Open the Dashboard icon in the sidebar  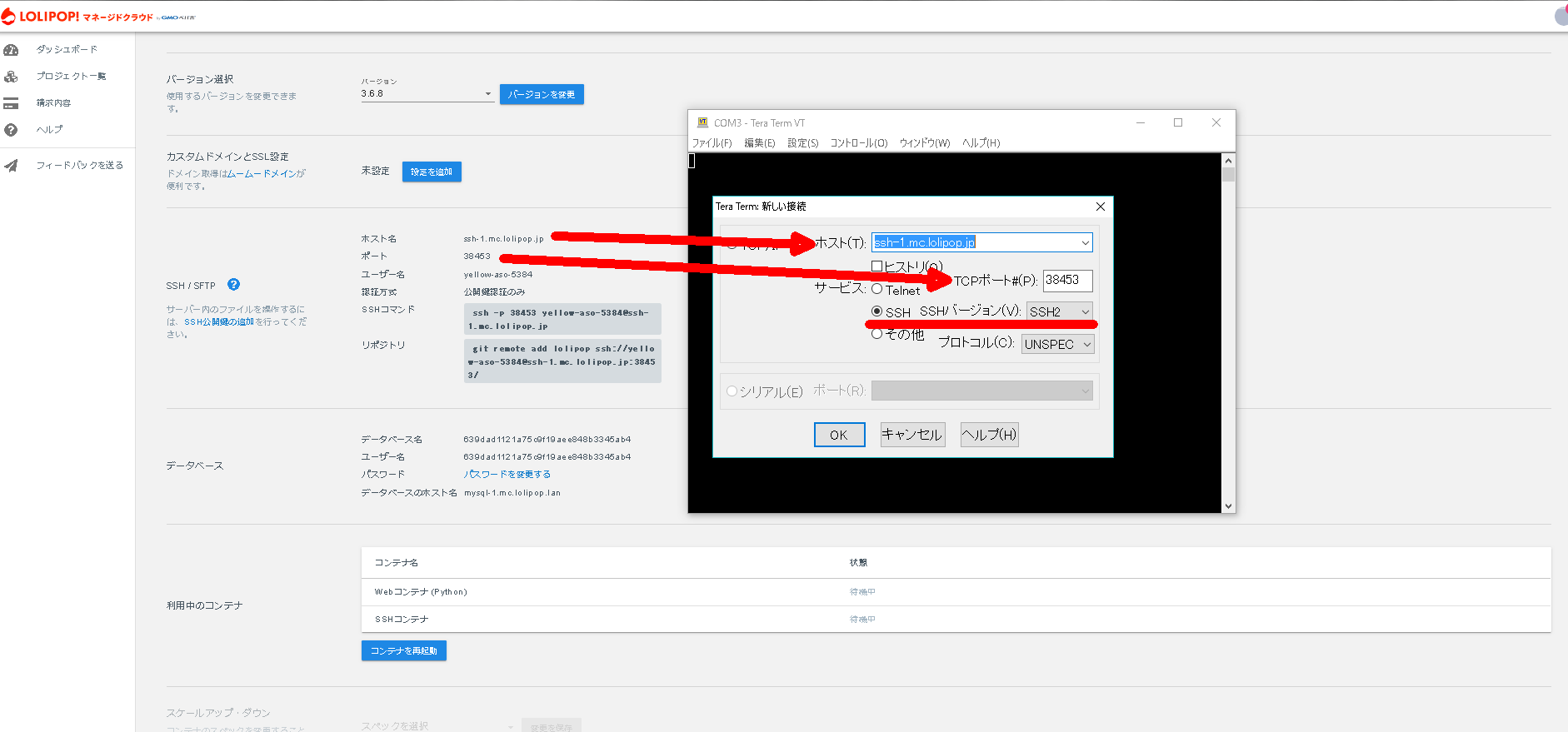(x=11, y=50)
